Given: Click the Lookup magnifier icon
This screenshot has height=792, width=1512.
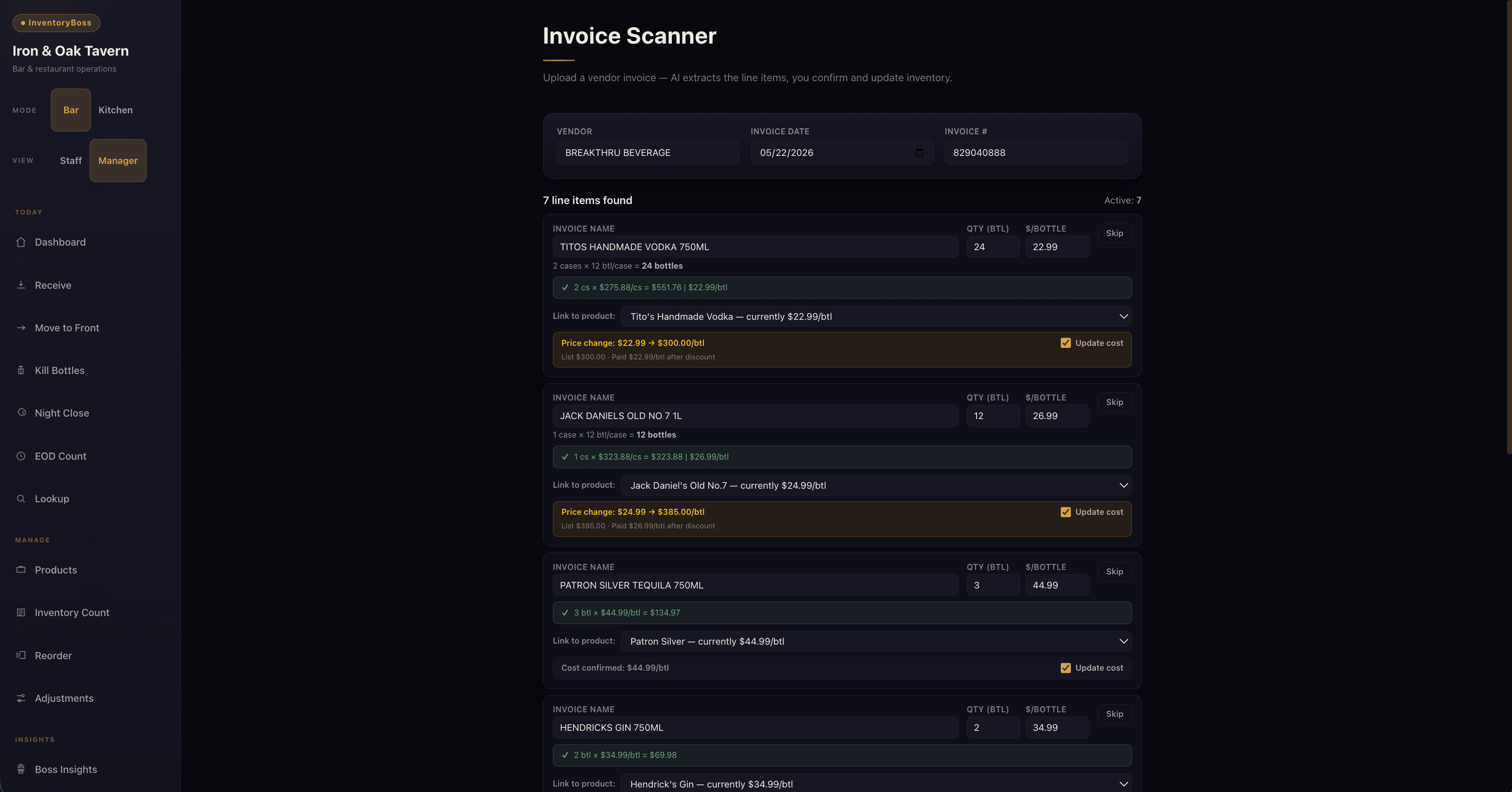Looking at the screenshot, I should click(21, 498).
